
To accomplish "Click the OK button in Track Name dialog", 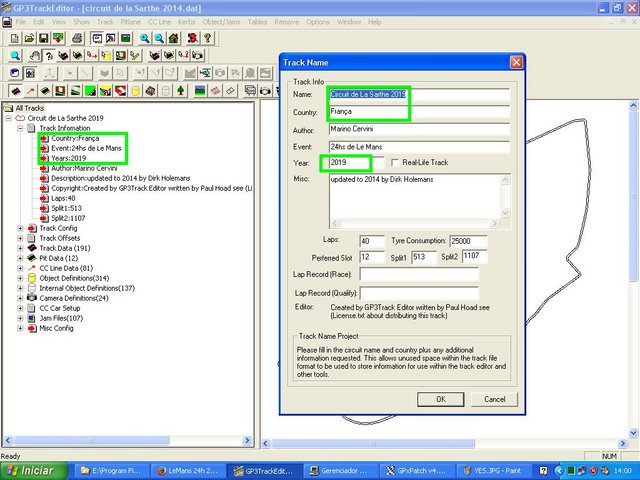I will pyautogui.click(x=440, y=399).
